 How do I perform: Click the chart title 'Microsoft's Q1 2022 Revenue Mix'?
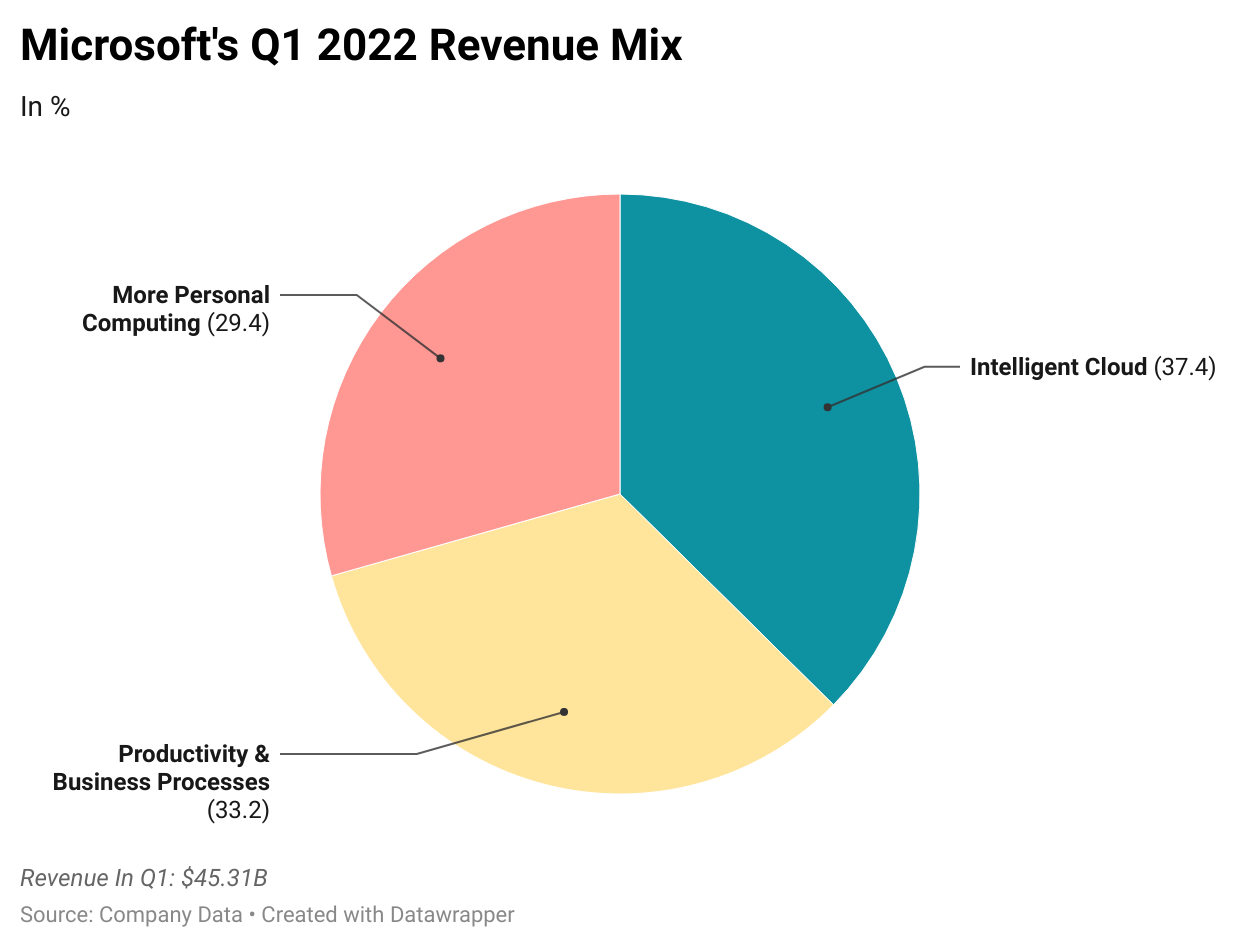pos(351,46)
